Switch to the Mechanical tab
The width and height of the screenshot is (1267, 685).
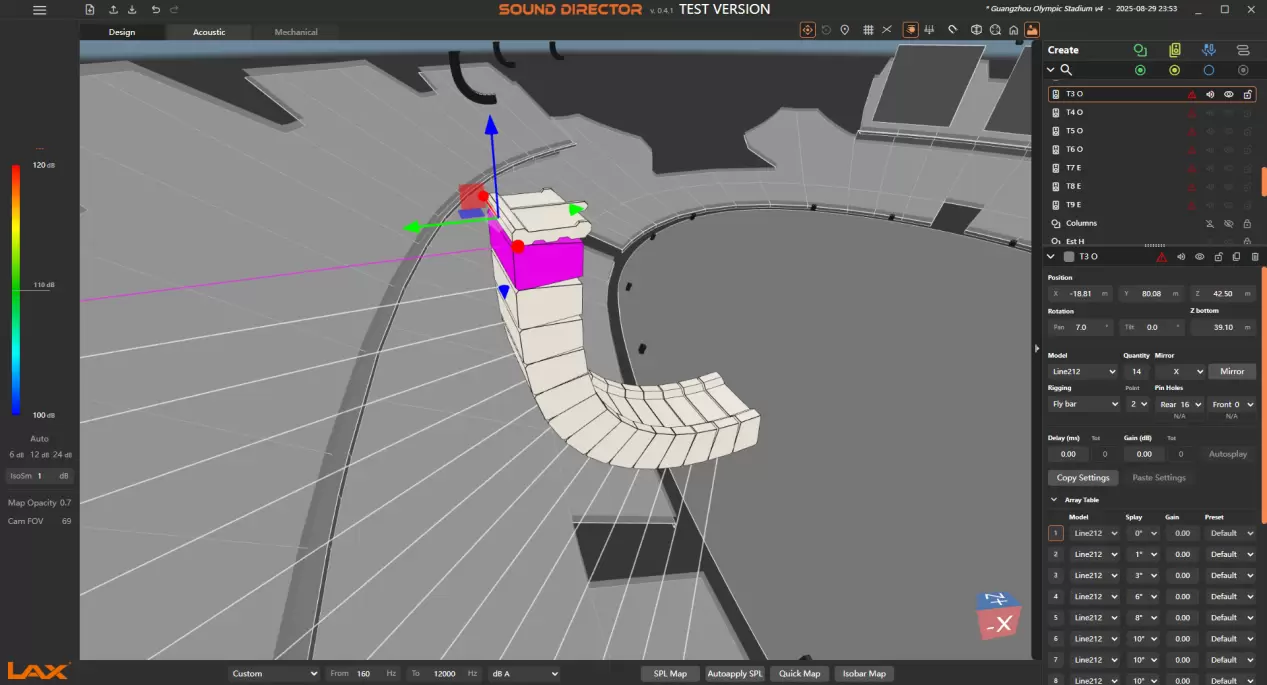pos(296,32)
